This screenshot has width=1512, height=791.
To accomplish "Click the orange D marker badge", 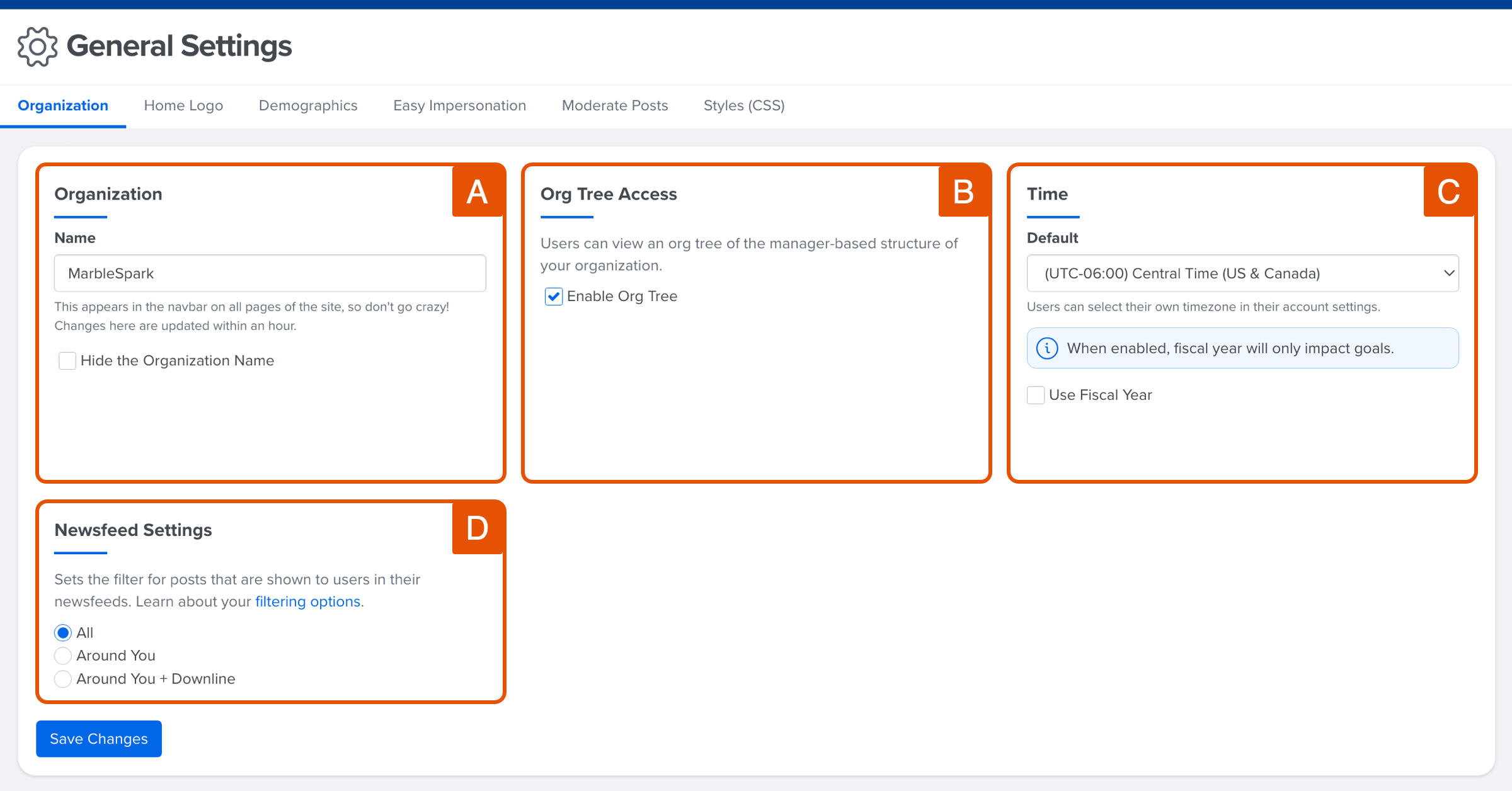I will click(478, 528).
